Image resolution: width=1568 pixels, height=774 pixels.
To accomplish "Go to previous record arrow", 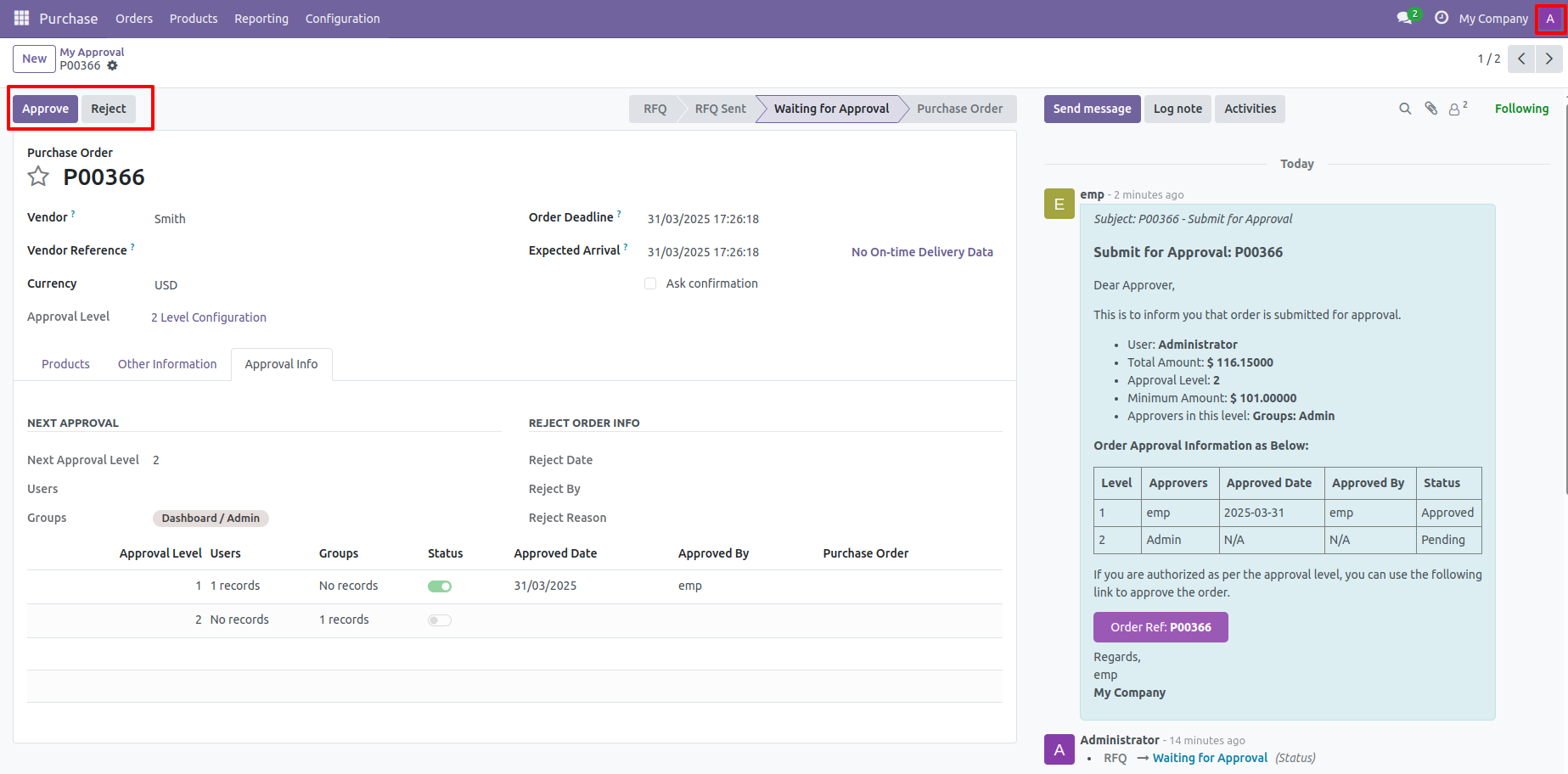I will pos(1521,59).
